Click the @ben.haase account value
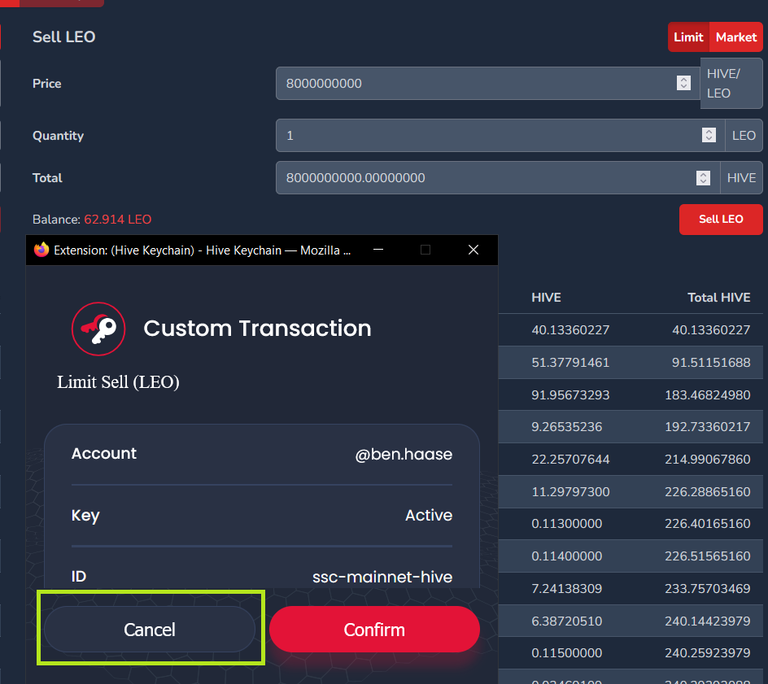The image size is (768, 684). [404, 454]
